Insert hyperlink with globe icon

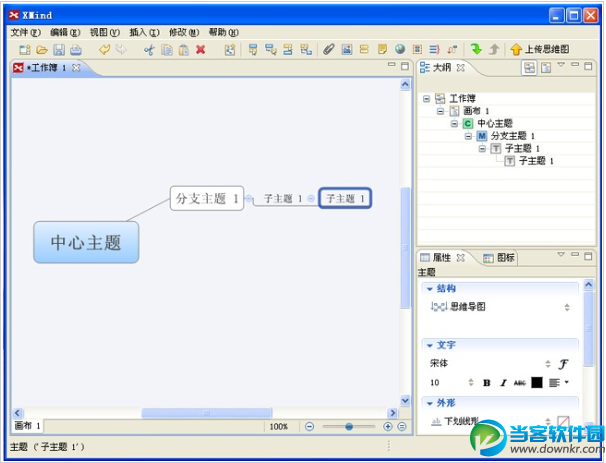(x=400, y=49)
